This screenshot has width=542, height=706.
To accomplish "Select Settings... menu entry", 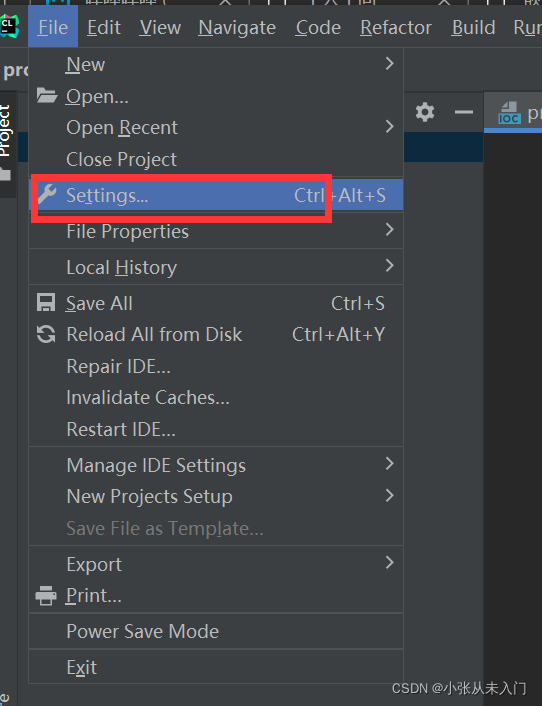I will (x=216, y=195).
